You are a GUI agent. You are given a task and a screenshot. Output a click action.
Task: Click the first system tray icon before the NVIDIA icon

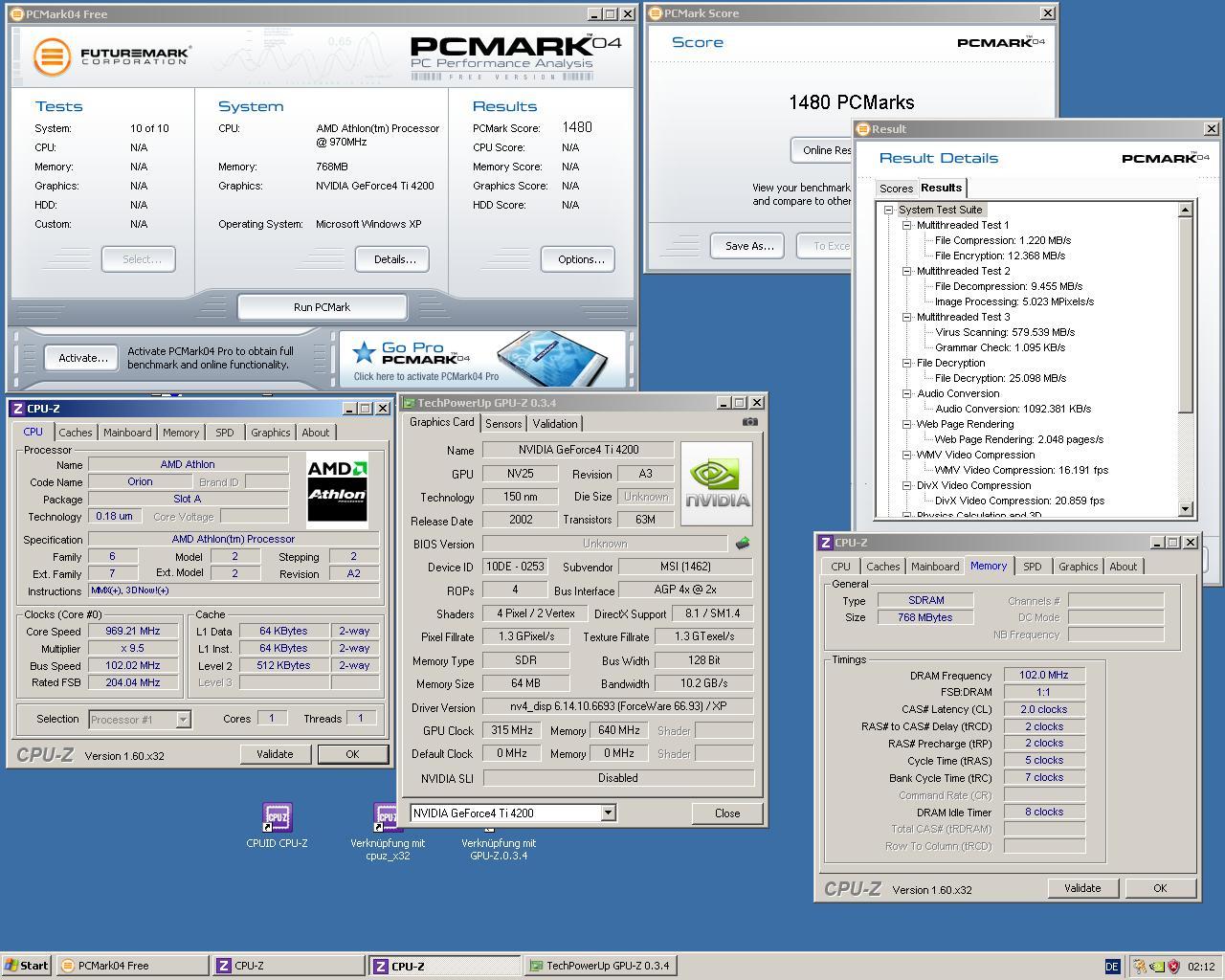click(1140, 967)
